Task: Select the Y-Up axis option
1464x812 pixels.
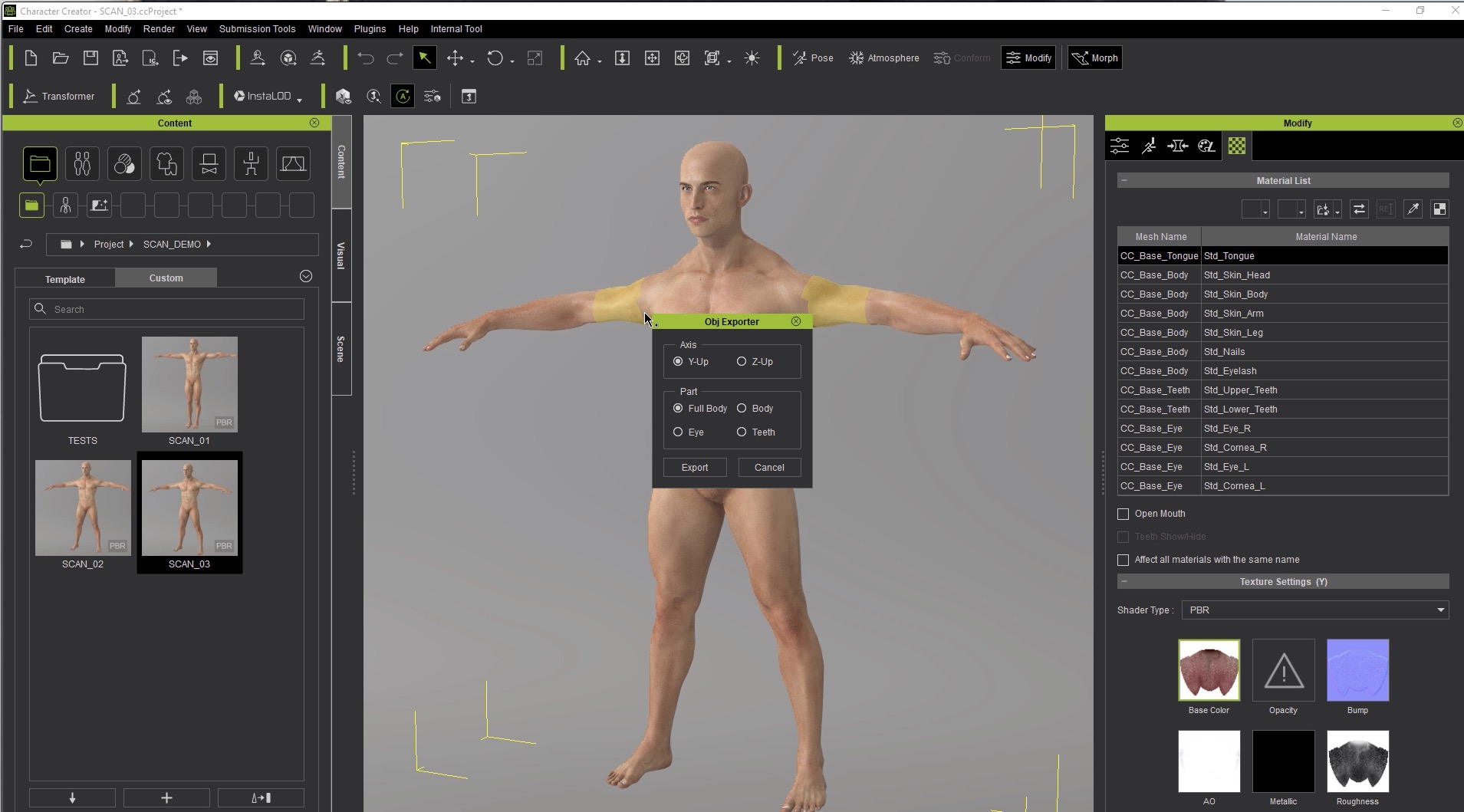Action: [691, 362]
